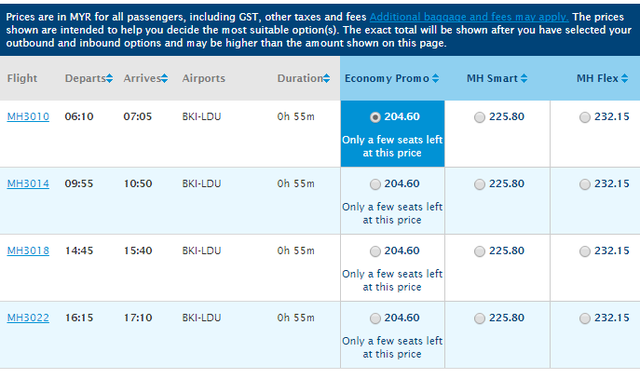Open flight MH3014 details link
The image size is (640, 379).
[28, 184]
